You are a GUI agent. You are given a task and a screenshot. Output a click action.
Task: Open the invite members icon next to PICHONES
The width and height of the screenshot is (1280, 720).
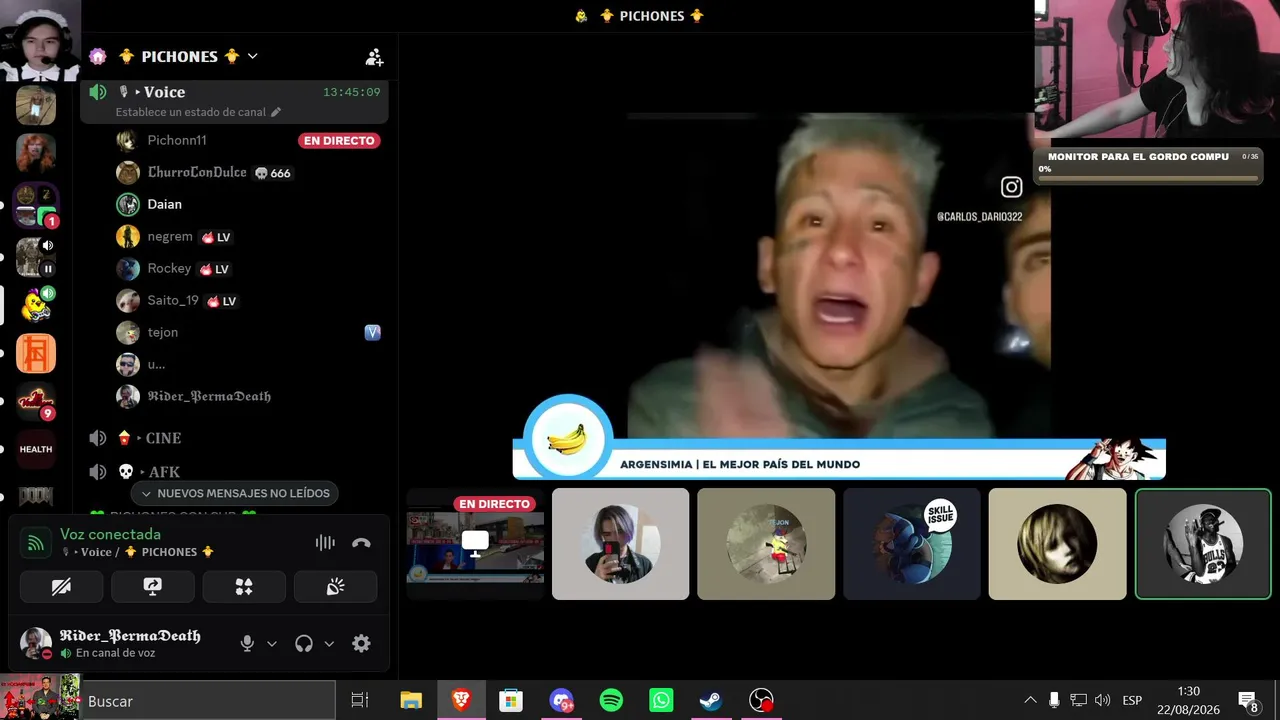374,57
